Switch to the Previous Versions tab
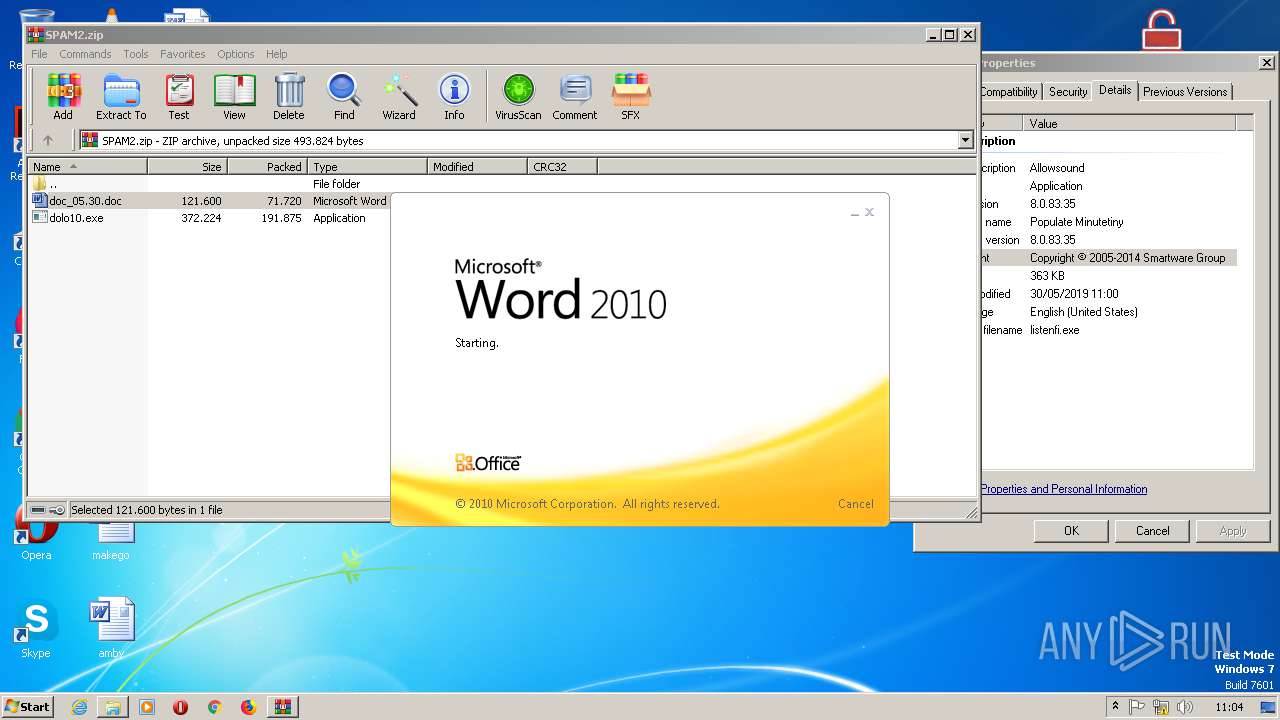 click(x=1185, y=92)
